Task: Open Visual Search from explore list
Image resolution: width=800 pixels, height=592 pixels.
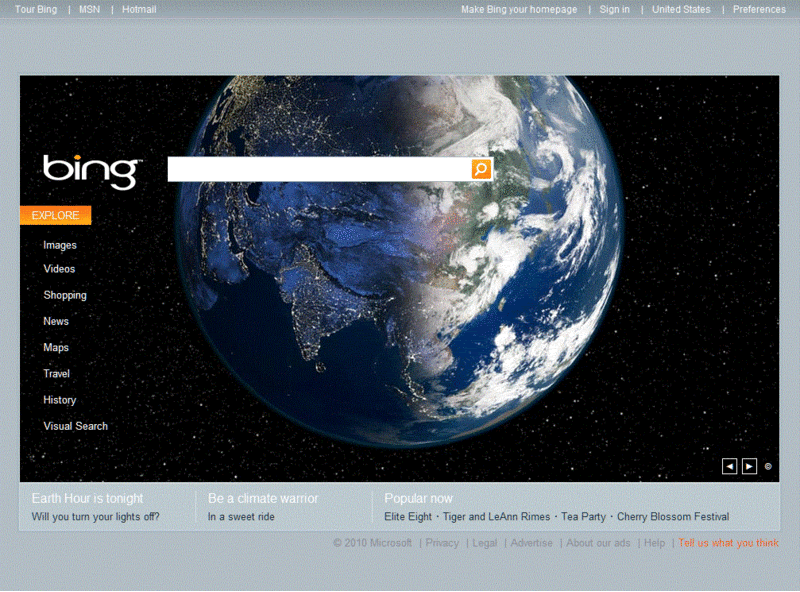Action: click(x=76, y=426)
